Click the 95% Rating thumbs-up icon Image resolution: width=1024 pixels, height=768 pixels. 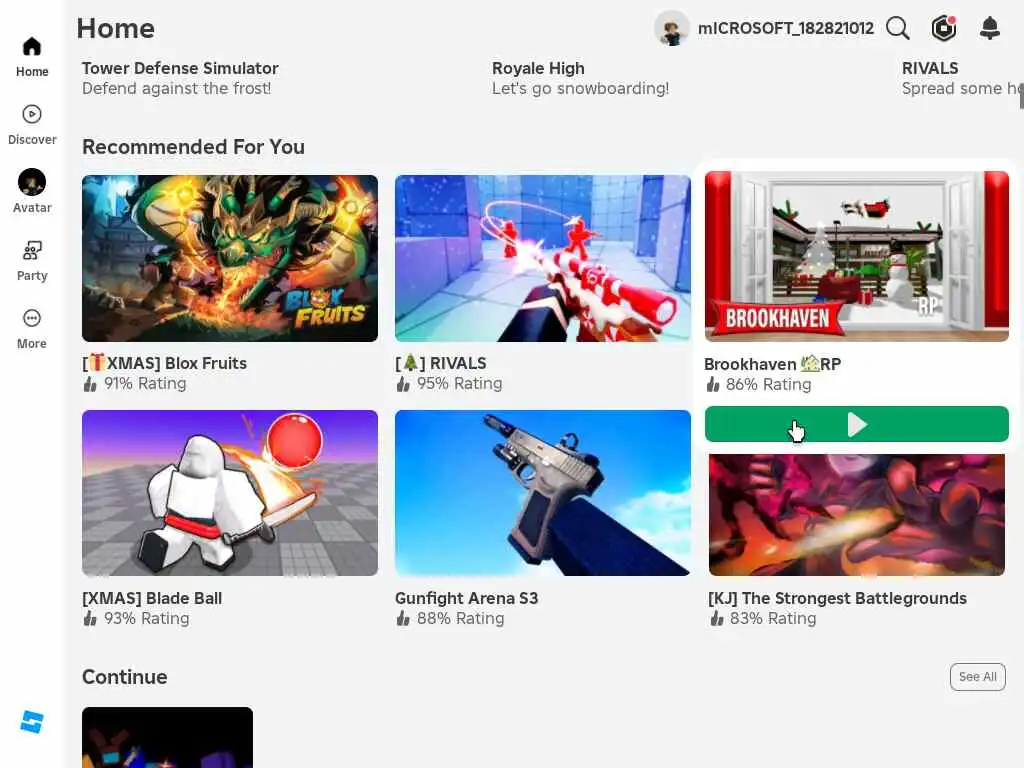(x=403, y=384)
